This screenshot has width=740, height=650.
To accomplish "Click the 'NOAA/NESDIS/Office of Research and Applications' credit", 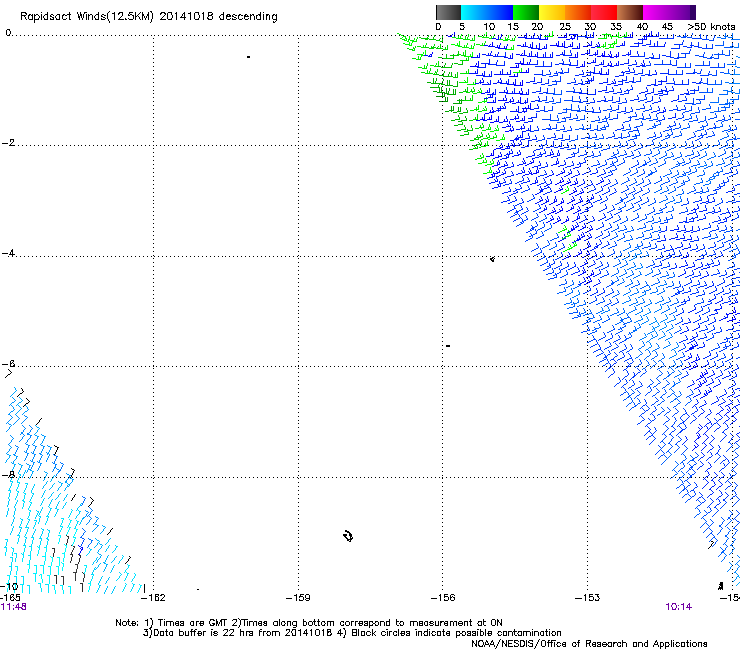I will coord(589,644).
